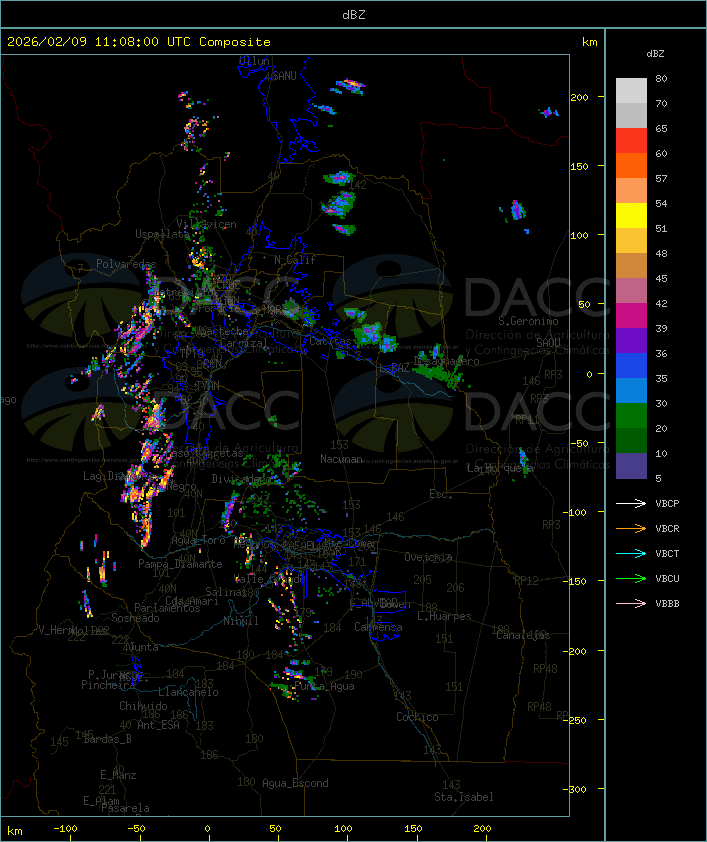Viewport: 707px width, 842px height.
Task: Click the 200 tick on the horizontal axis
Action: (x=482, y=829)
